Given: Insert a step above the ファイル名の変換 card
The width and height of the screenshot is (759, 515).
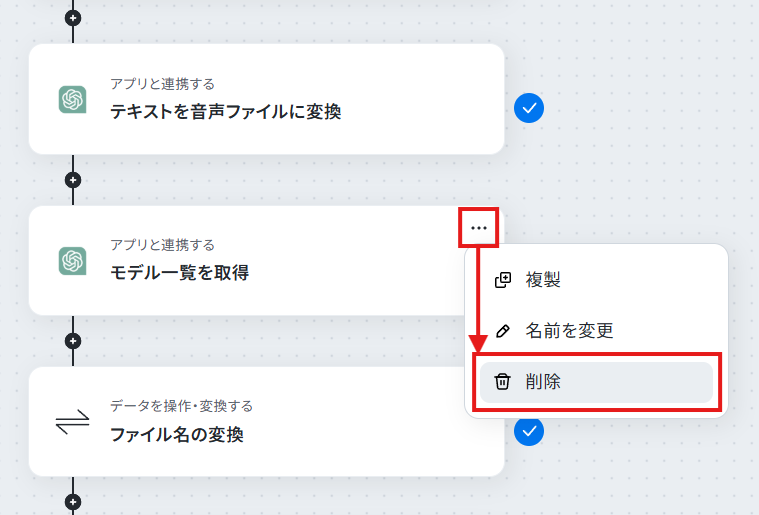Looking at the screenshot, I should [73, 341].
